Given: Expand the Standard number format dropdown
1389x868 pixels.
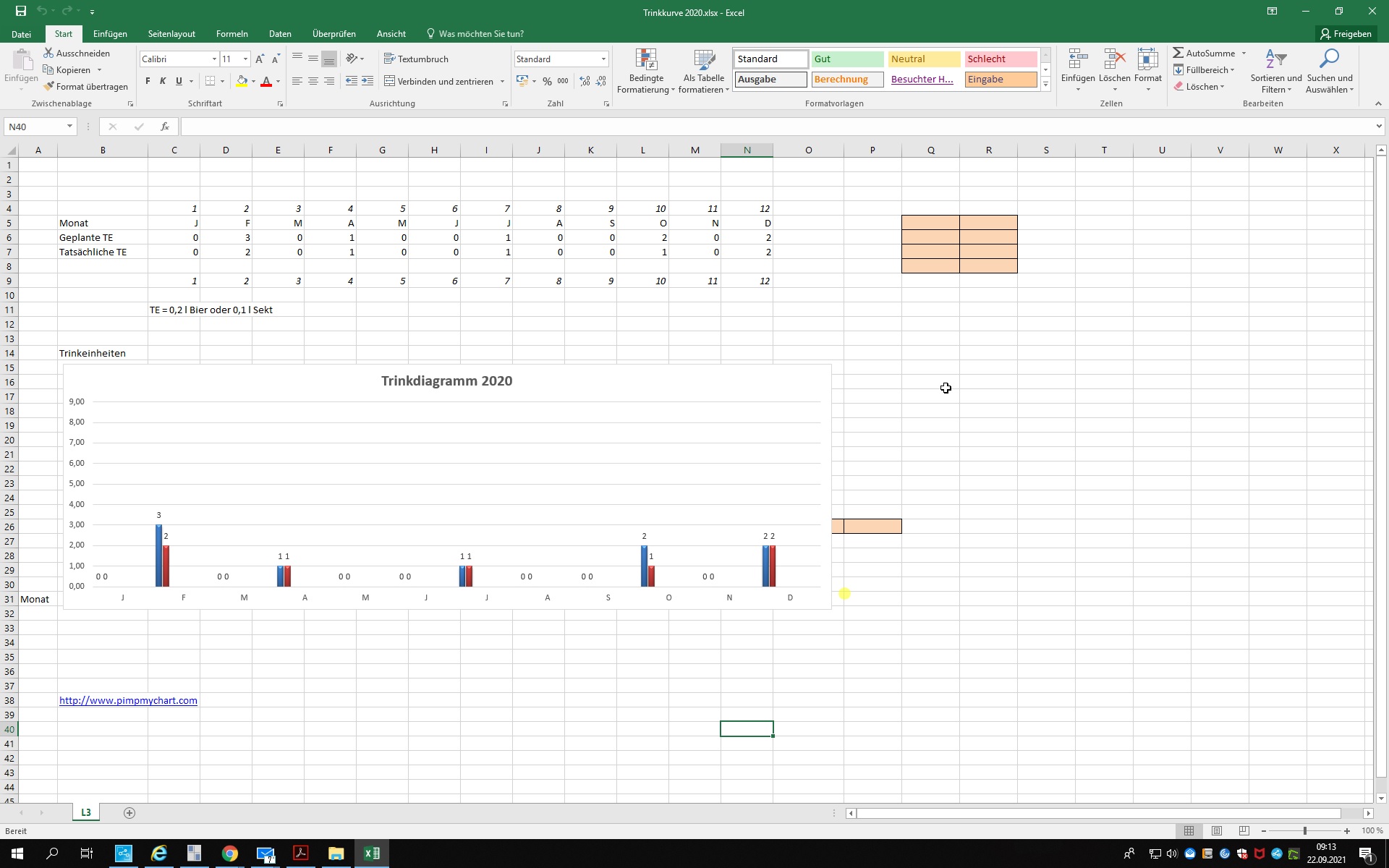Looking at the screenshot, I should tap(603, 59).
